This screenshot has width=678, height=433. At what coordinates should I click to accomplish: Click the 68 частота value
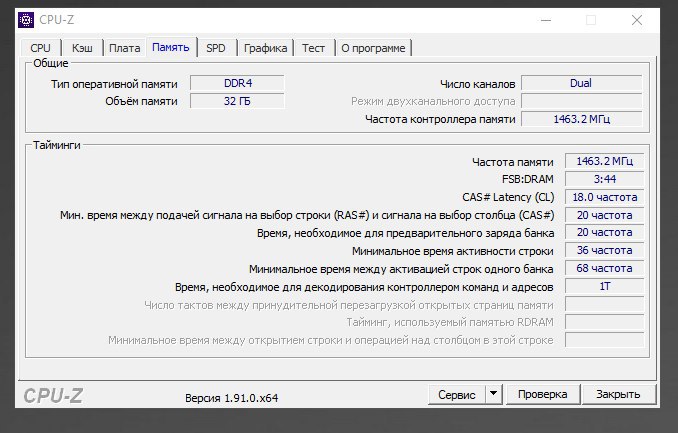point(604,269)
